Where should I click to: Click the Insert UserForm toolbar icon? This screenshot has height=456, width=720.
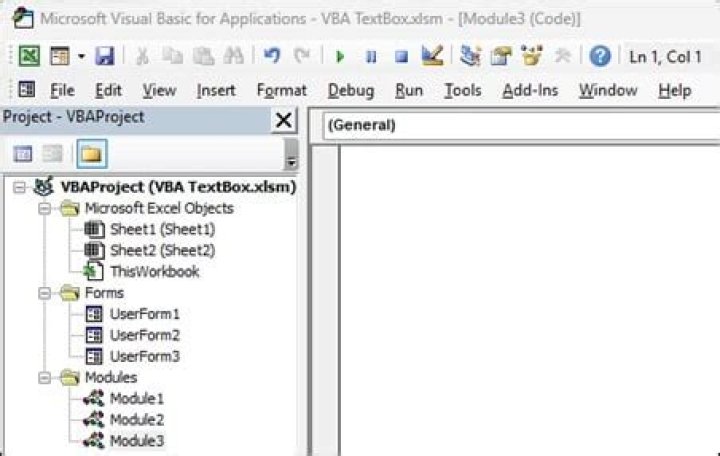point(60,56)
